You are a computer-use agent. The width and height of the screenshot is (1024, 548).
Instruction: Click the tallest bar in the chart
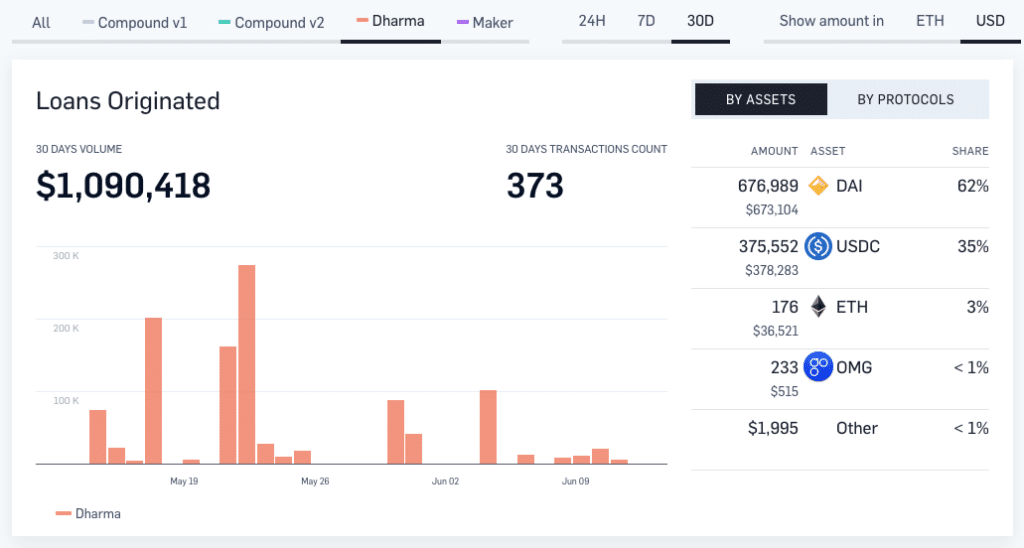pos(247,364)
